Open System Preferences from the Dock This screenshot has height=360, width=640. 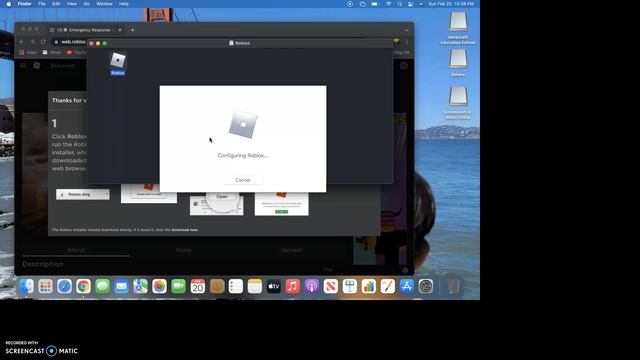point(426,287)
